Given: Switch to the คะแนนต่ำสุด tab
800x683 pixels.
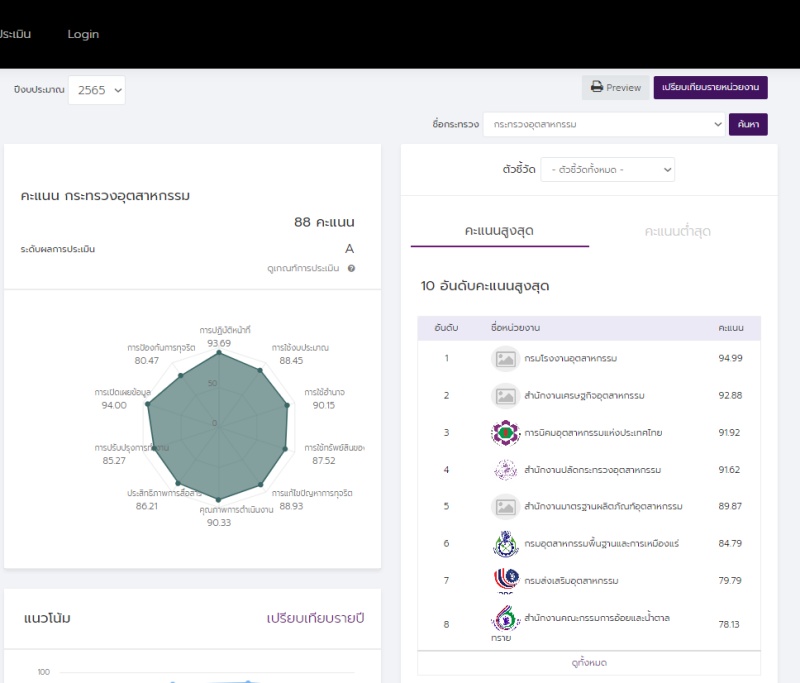Looking at the screenshot, I should 678,231.
